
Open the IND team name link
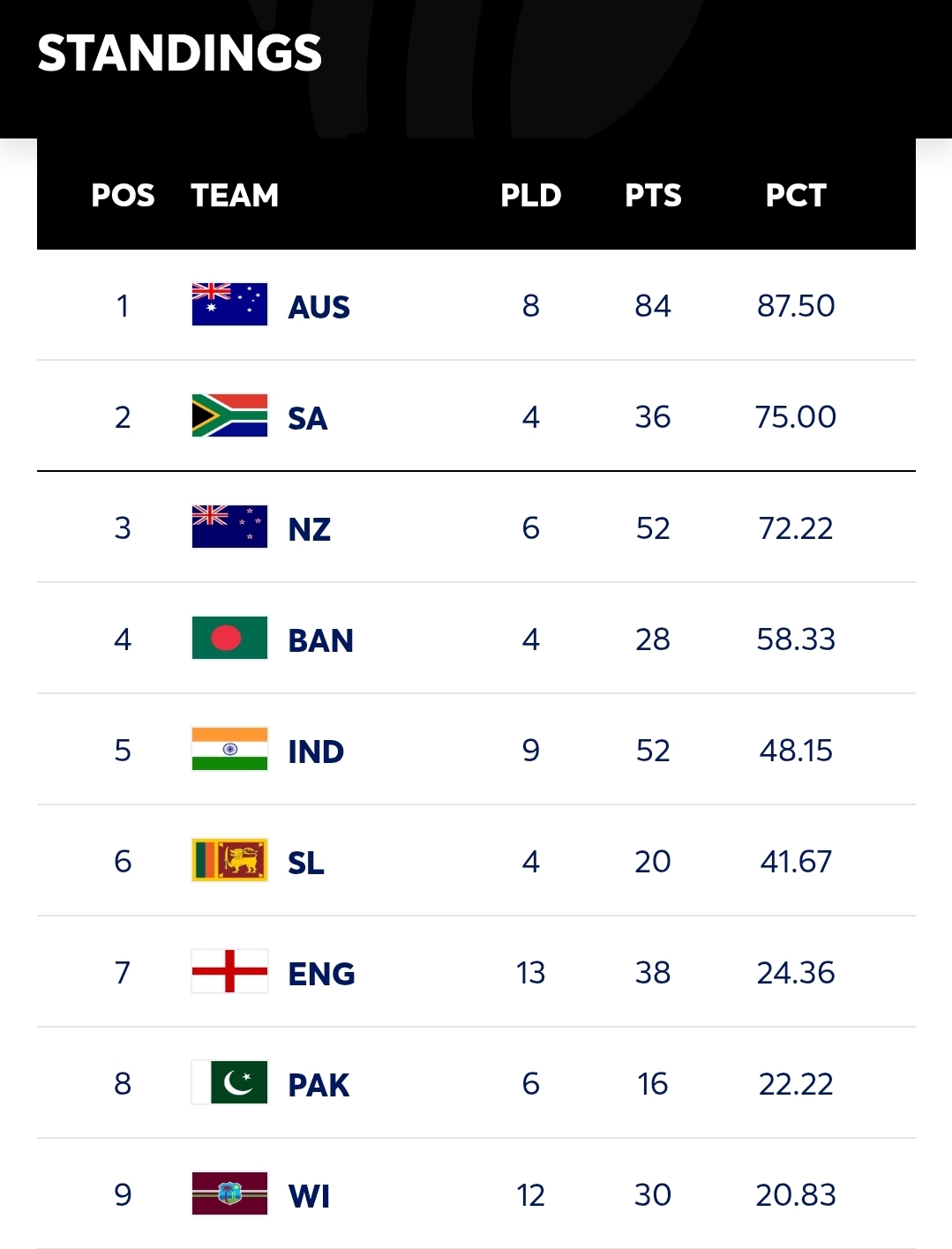point(316,752)
